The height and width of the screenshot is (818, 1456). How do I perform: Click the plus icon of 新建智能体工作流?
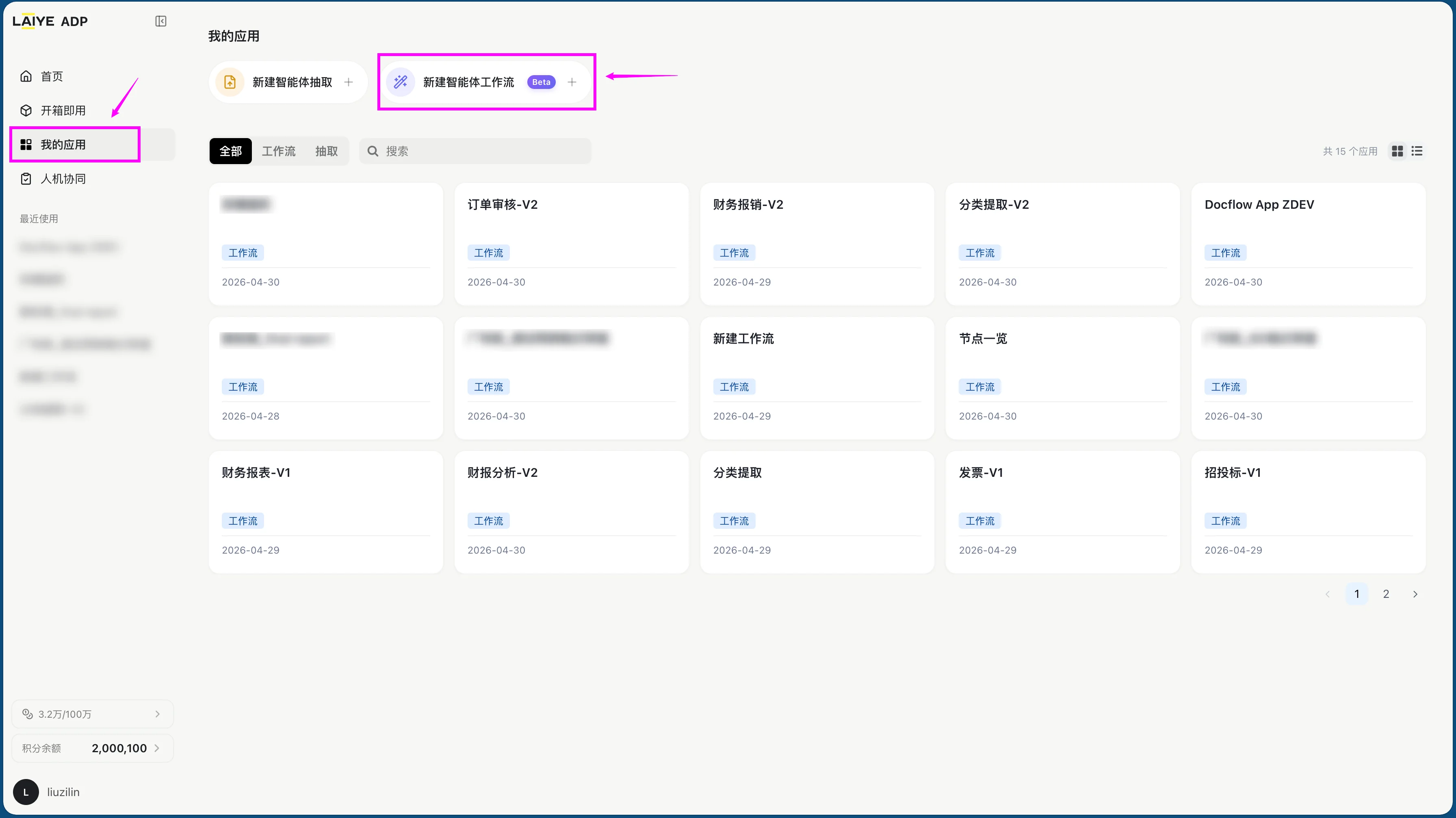[x=572, y=82]
